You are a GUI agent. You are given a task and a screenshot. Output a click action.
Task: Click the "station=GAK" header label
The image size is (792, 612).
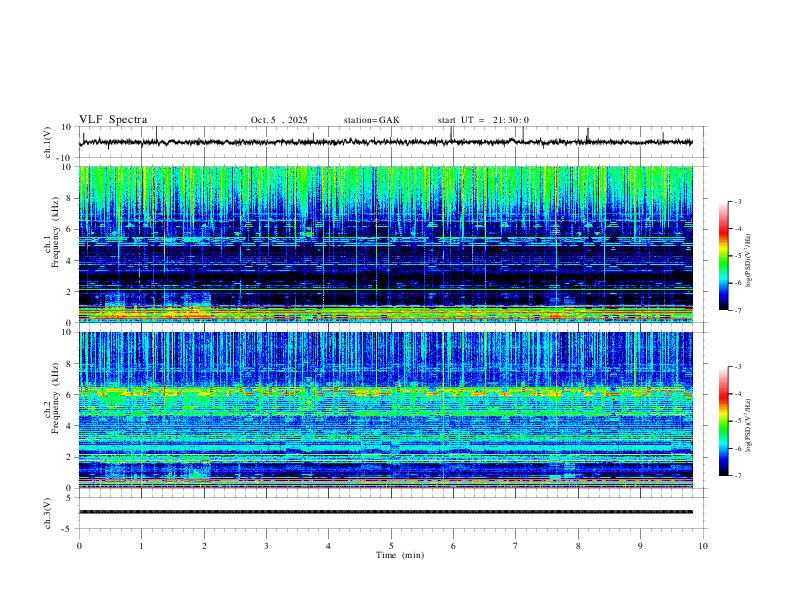(x=371, y=120)
